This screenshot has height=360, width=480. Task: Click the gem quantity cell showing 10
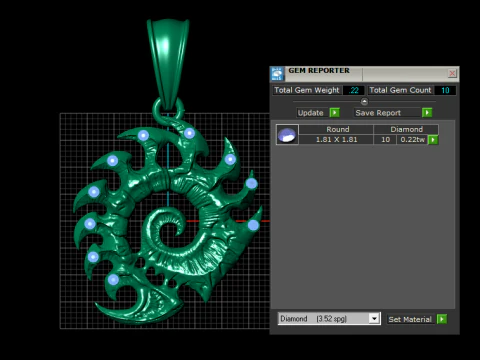point(385,140)
